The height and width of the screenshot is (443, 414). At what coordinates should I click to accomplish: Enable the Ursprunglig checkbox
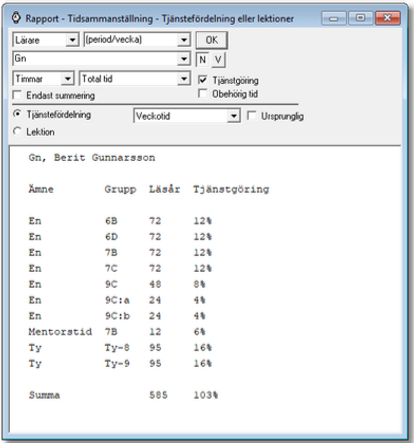pyautogui.click(x=251, y=116)
